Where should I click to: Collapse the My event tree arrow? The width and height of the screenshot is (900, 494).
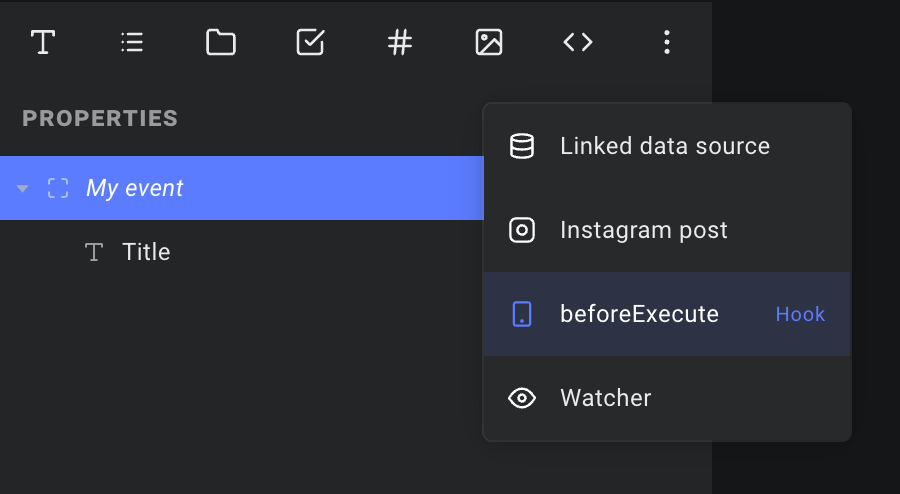pos(22,188)
